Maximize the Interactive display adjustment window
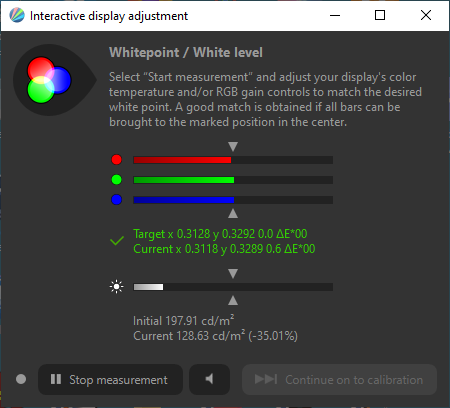The width and height of the screenshot is (450, 408). [x=380, y=15]
